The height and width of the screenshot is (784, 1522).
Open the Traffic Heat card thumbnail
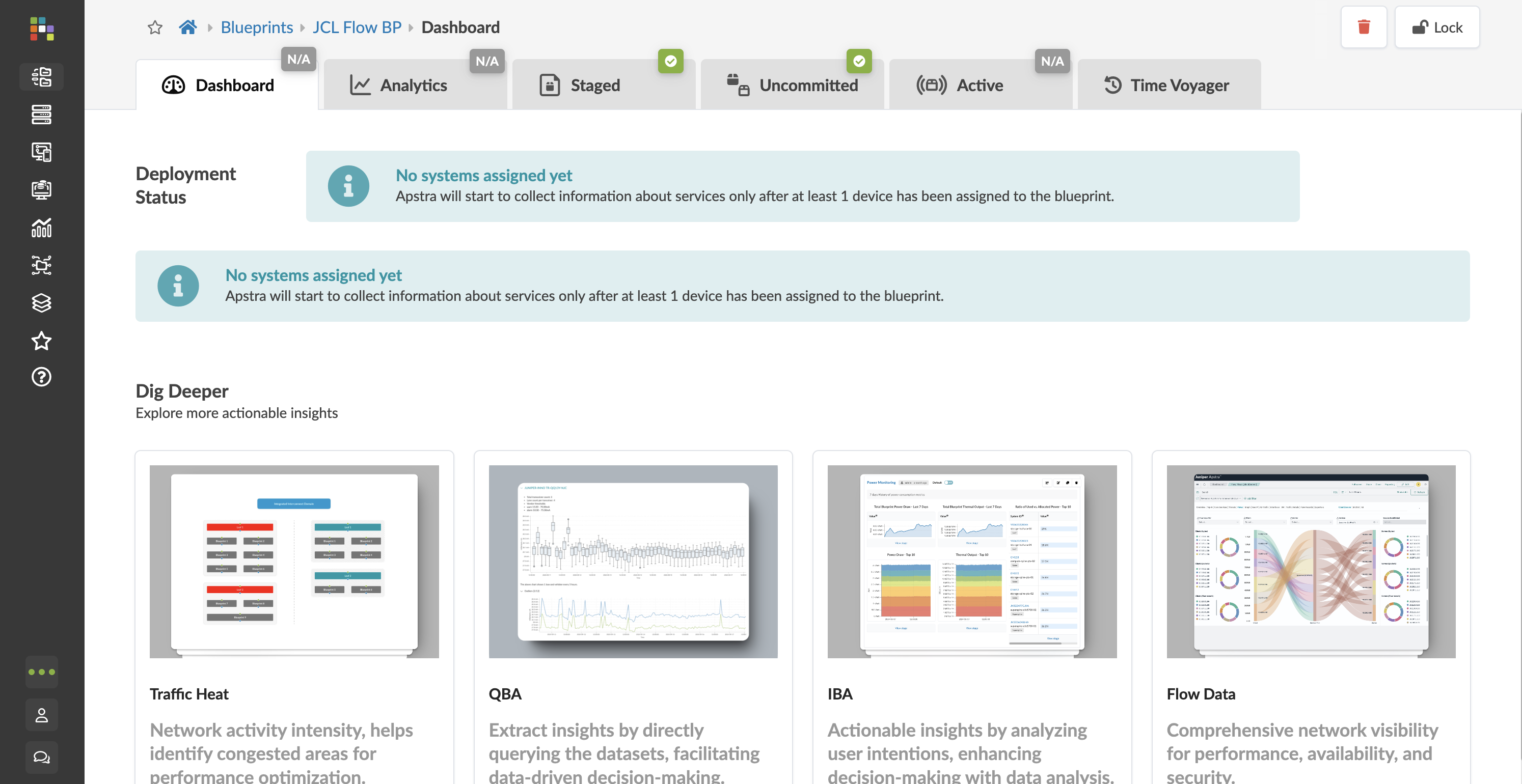coord(293,561)
